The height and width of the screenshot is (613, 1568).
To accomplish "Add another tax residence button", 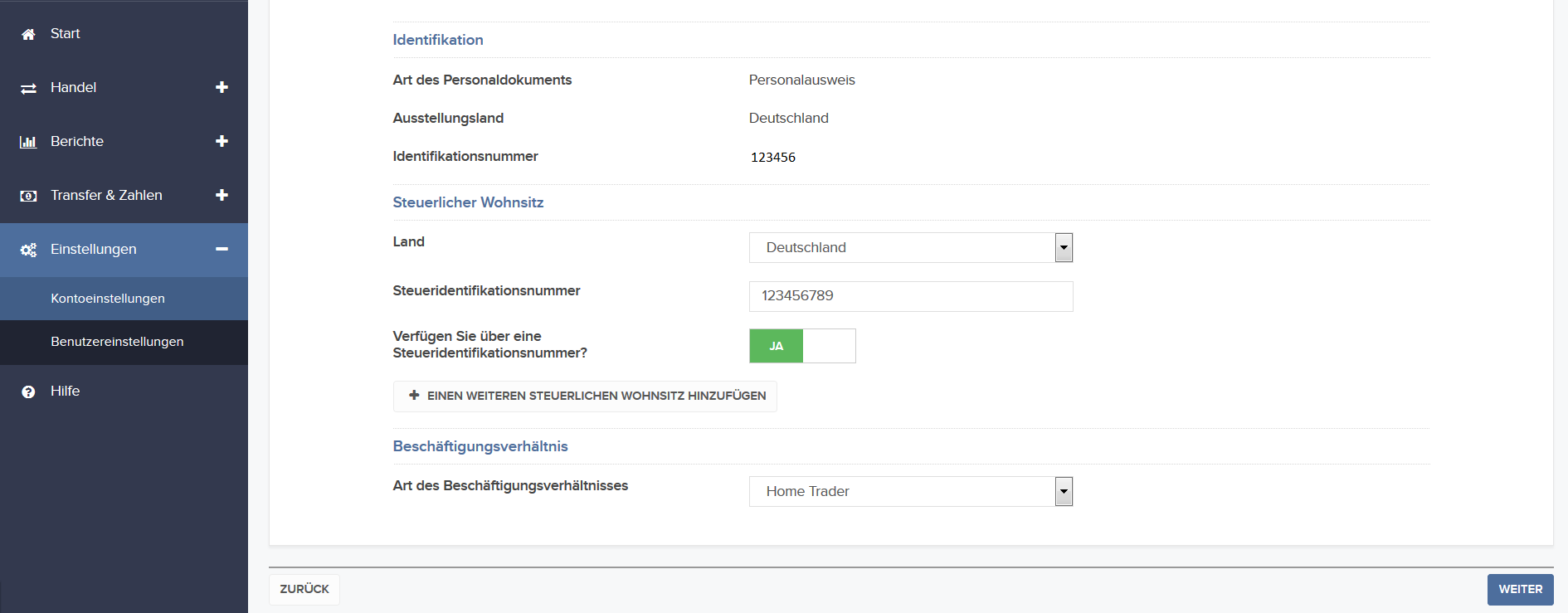I will 585,397.
